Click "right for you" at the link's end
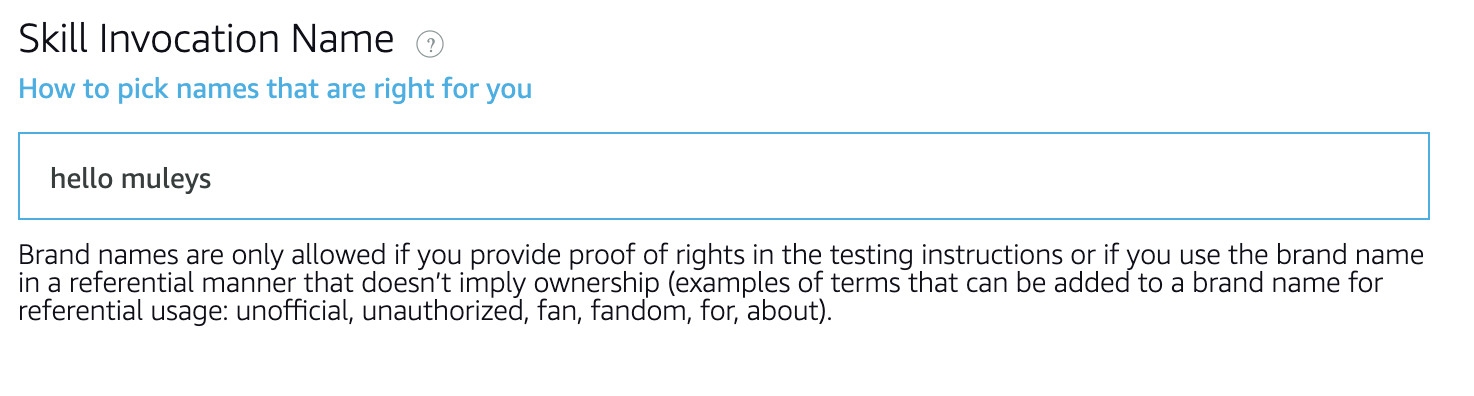 (x=452, y=89)
